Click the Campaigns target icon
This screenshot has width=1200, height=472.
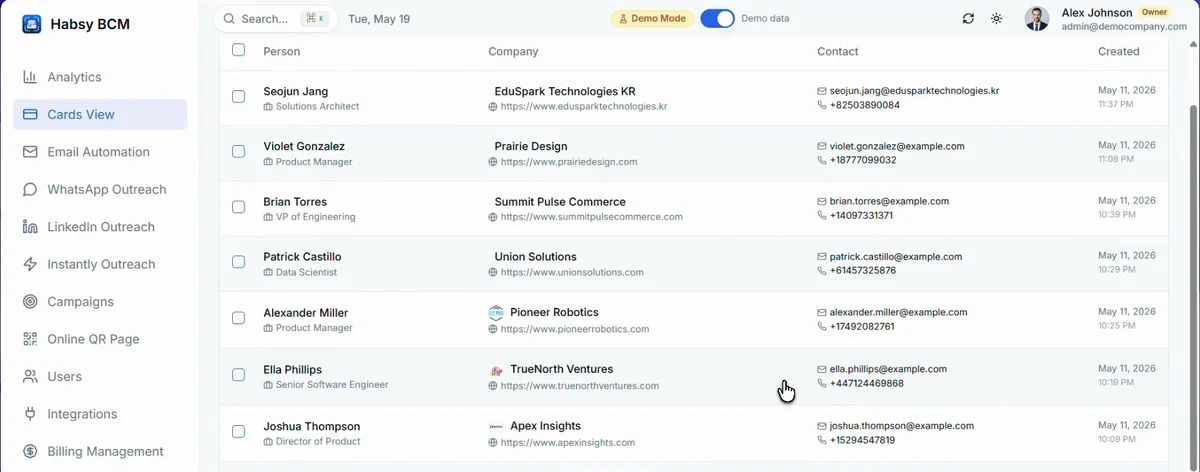[30, 302]
